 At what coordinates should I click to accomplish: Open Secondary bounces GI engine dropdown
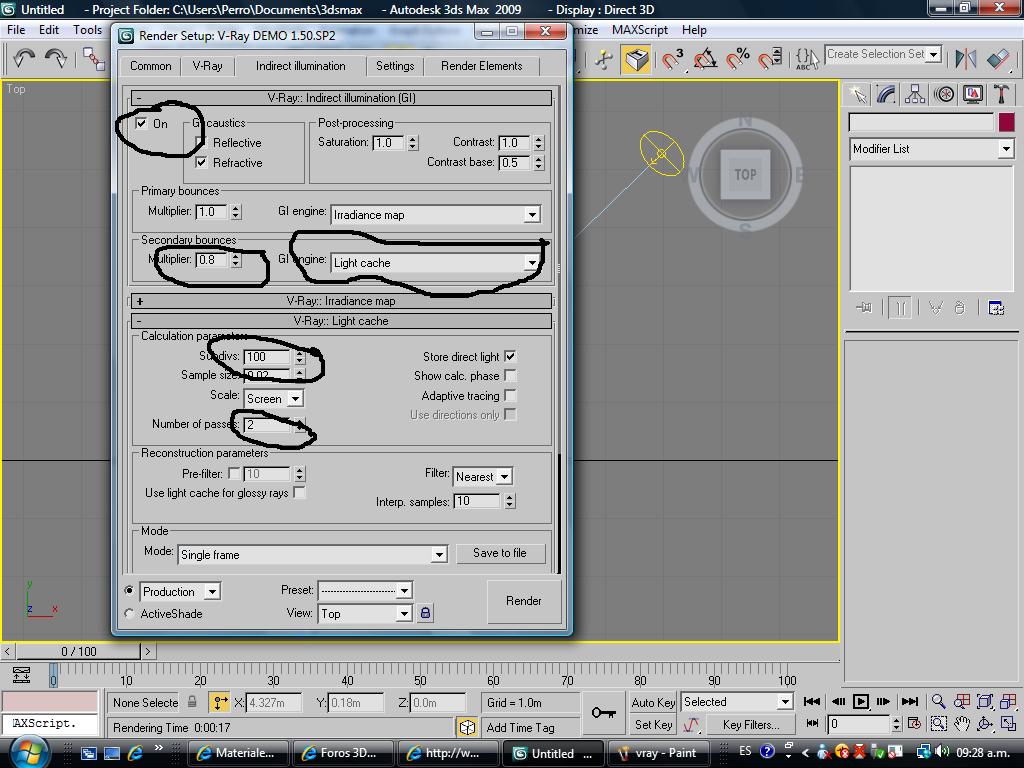click(436, 263)
